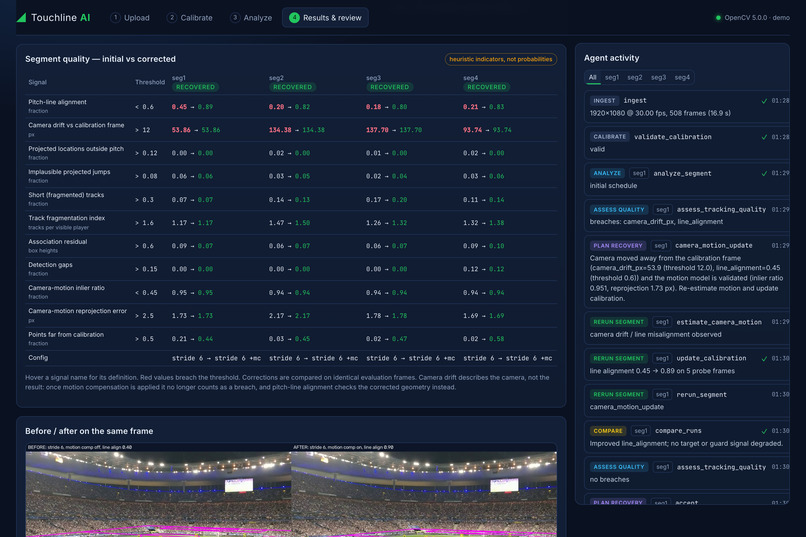Click the checkmark on the ingest entry
Image resolution: width=806 pixels, height=537 pixels.
[764, 101]
